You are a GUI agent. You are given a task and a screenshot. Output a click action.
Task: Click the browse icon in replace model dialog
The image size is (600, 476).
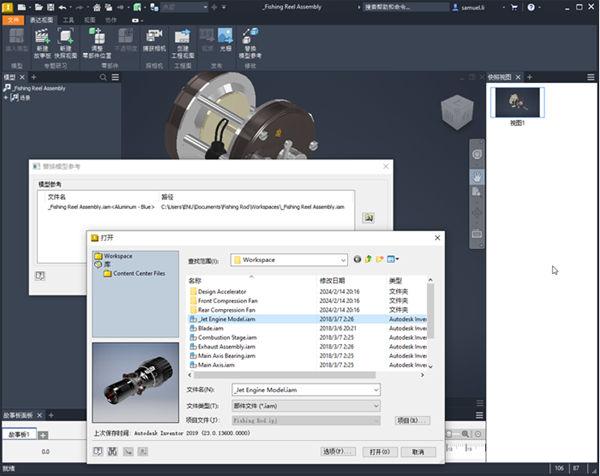(368, 218)
